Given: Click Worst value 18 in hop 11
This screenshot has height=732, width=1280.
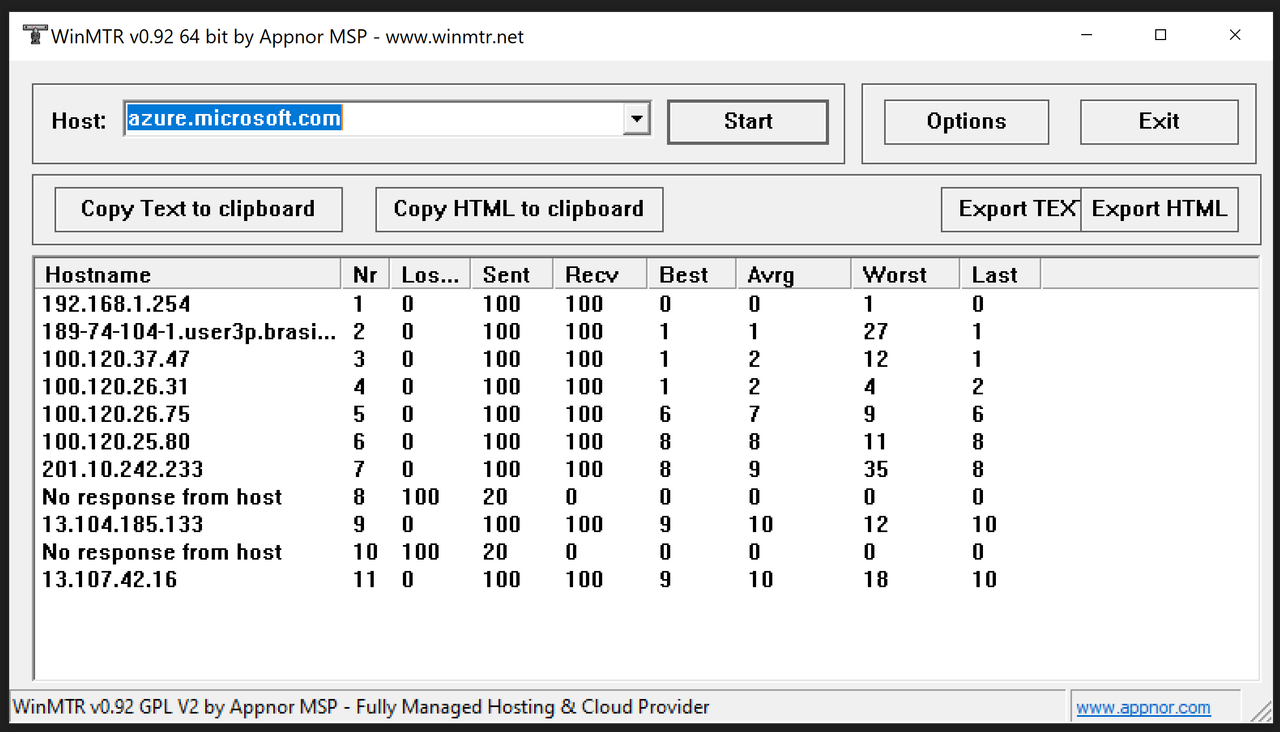Looking at the screenshot, I should pyautogui.click(x=875, y=579).
